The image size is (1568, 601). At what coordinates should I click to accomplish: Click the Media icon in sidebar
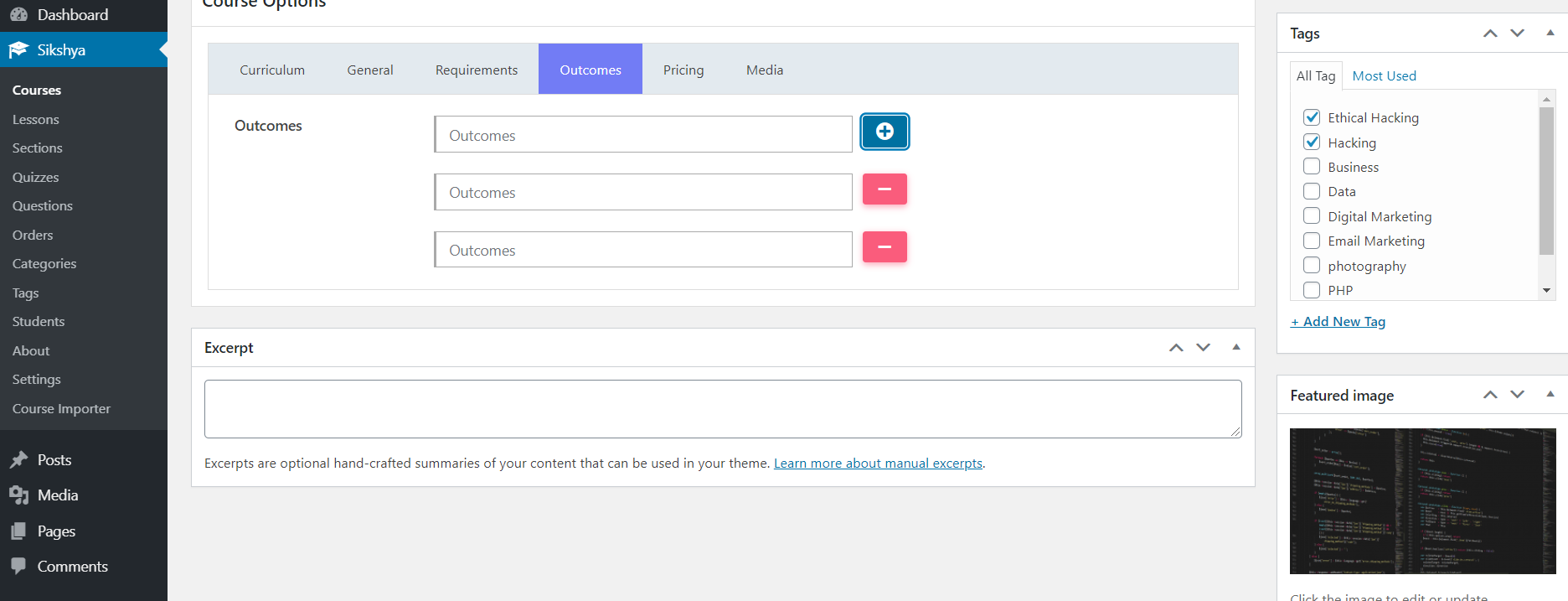tap(18, 495)
